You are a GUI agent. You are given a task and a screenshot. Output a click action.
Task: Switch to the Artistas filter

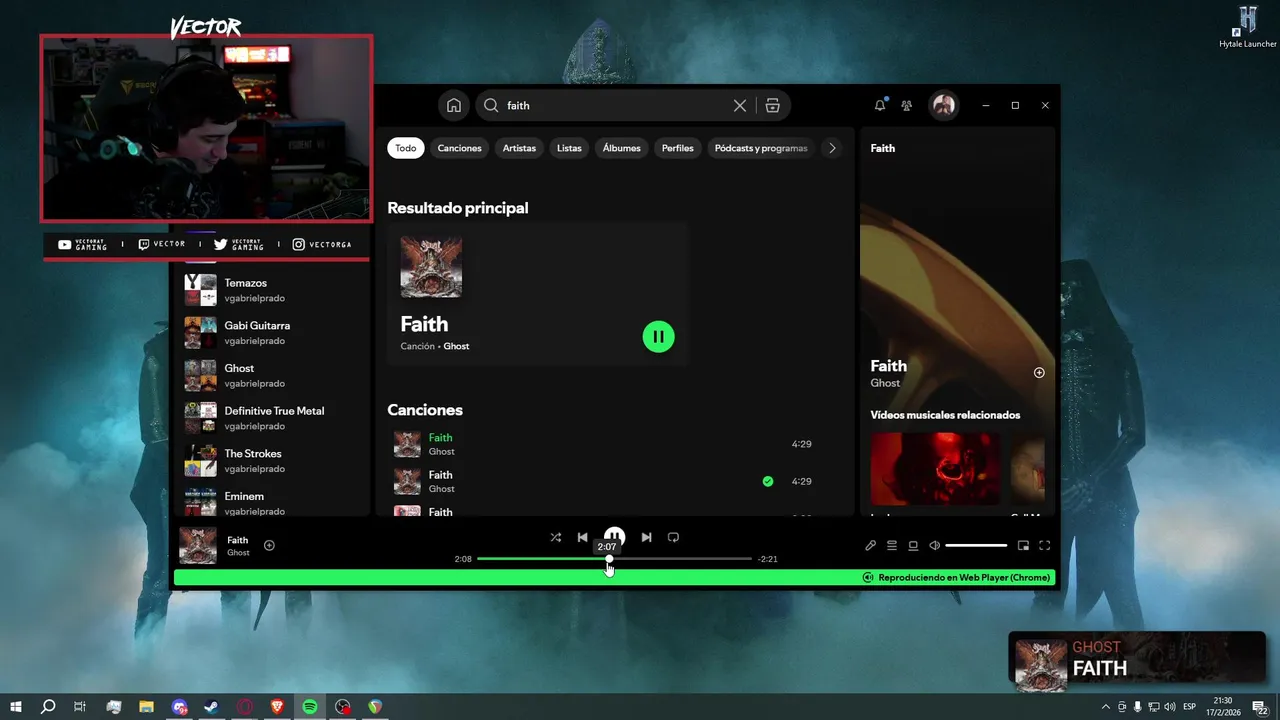[519, 148]
